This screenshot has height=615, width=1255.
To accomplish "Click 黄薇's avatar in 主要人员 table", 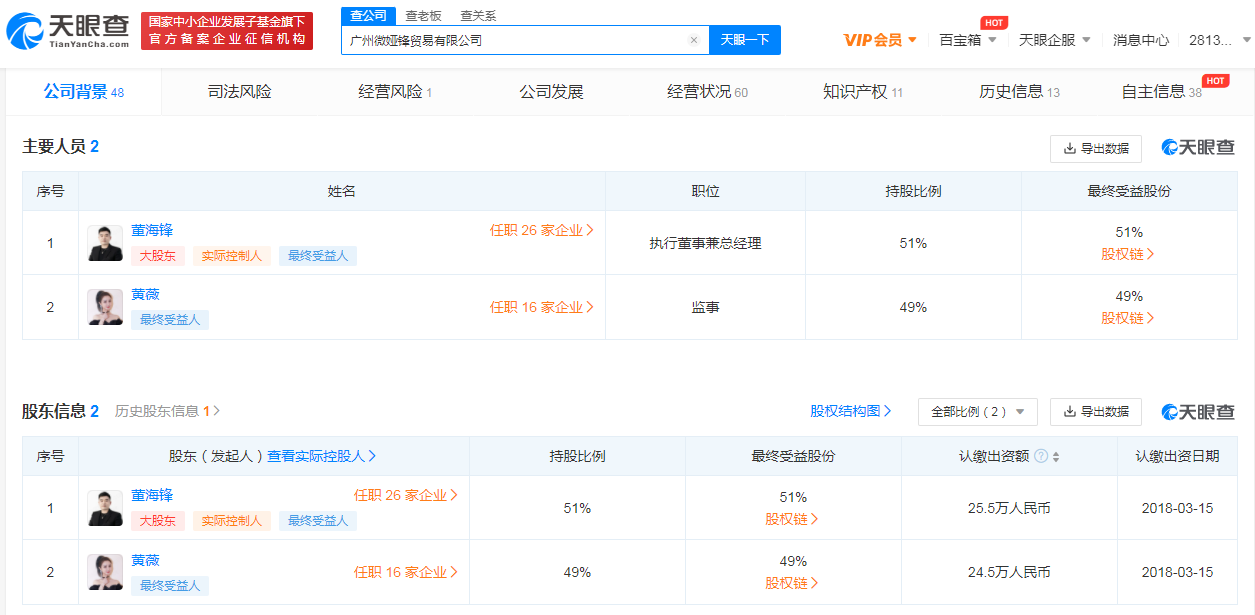I will coord(105,307).
